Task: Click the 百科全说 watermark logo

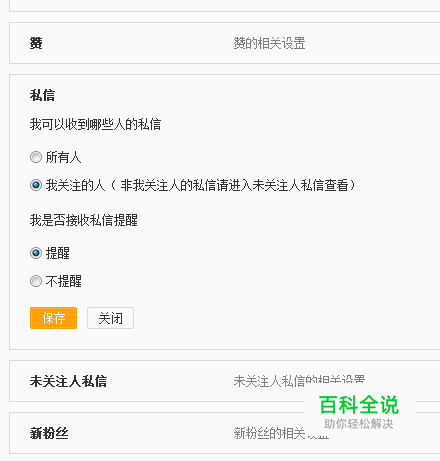Action: pyautogui.click(x=359, y=405)
